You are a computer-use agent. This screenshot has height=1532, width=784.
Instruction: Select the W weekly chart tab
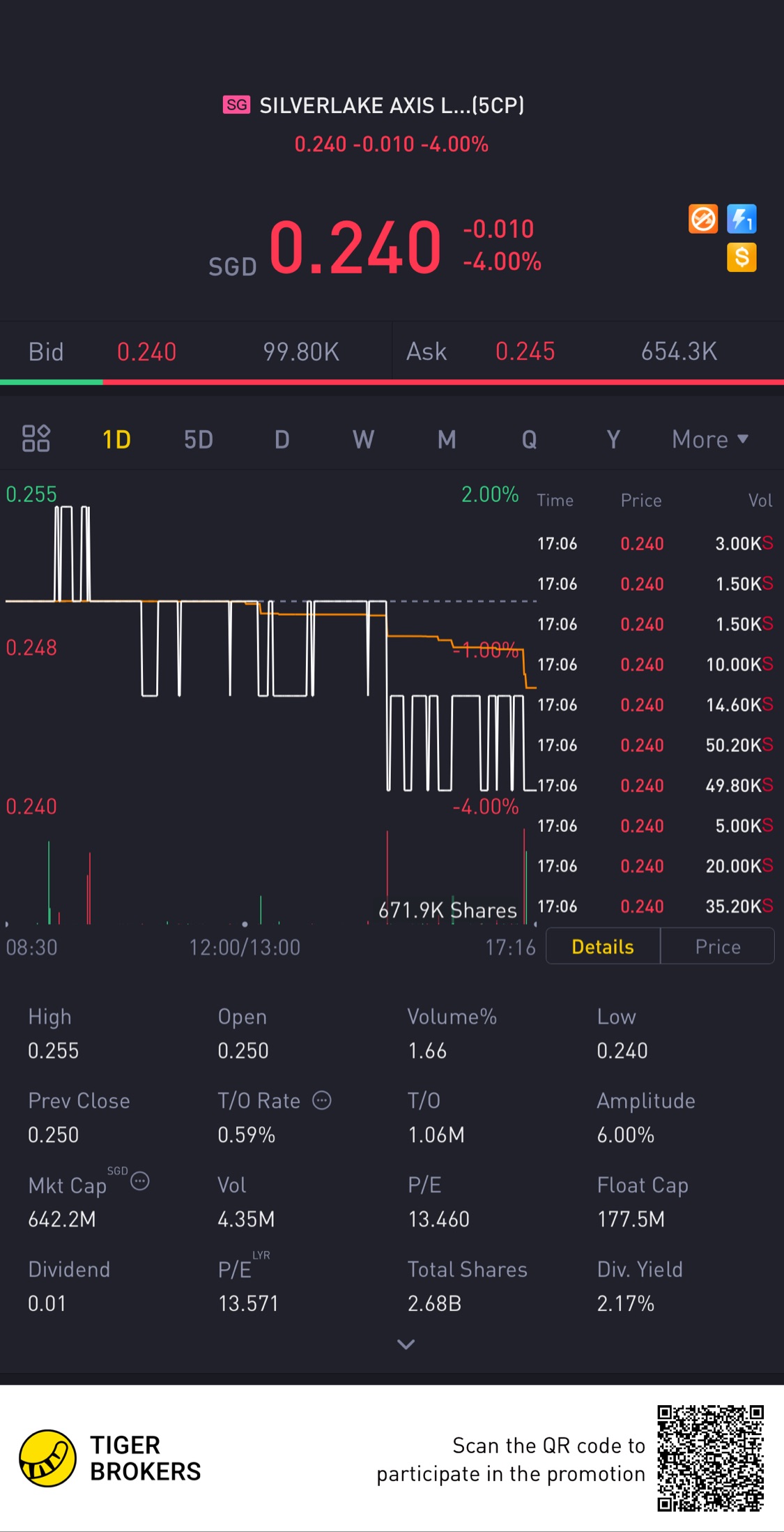(x=363, y=439)
